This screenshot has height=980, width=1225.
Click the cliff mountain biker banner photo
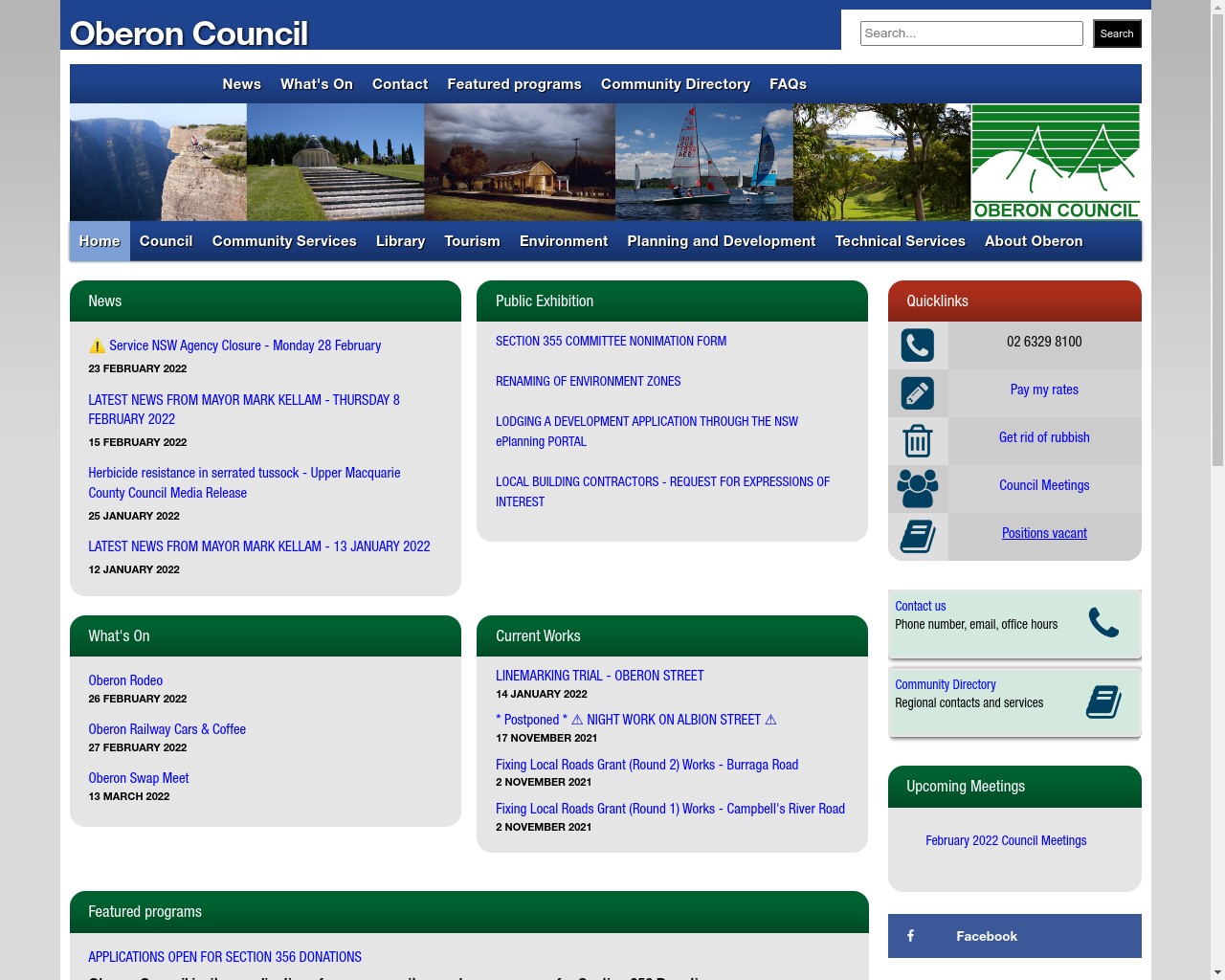tap(158, 163)
